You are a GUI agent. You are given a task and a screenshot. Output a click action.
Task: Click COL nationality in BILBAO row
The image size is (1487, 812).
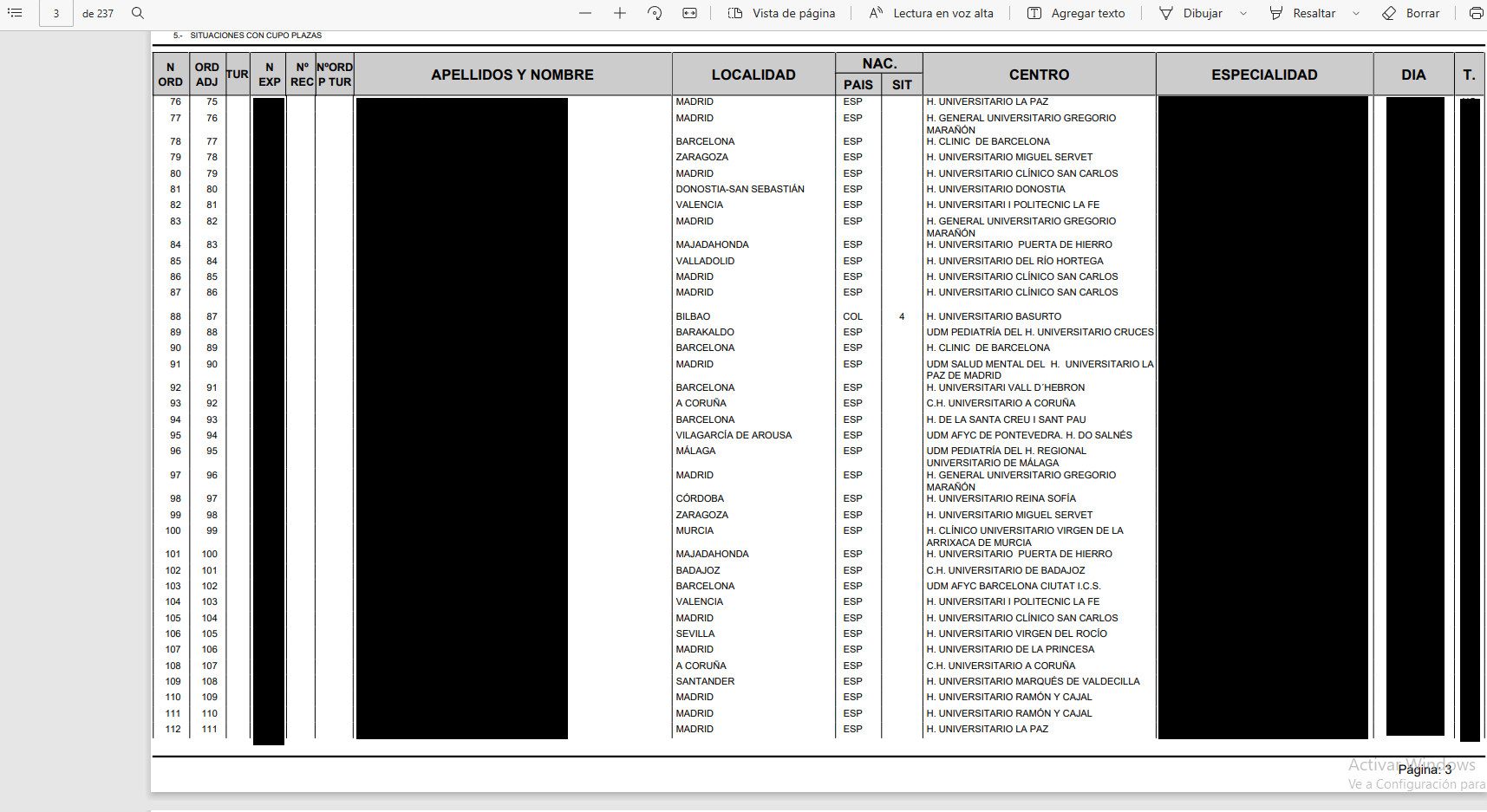pyautogui.click(x=852, y=316)
